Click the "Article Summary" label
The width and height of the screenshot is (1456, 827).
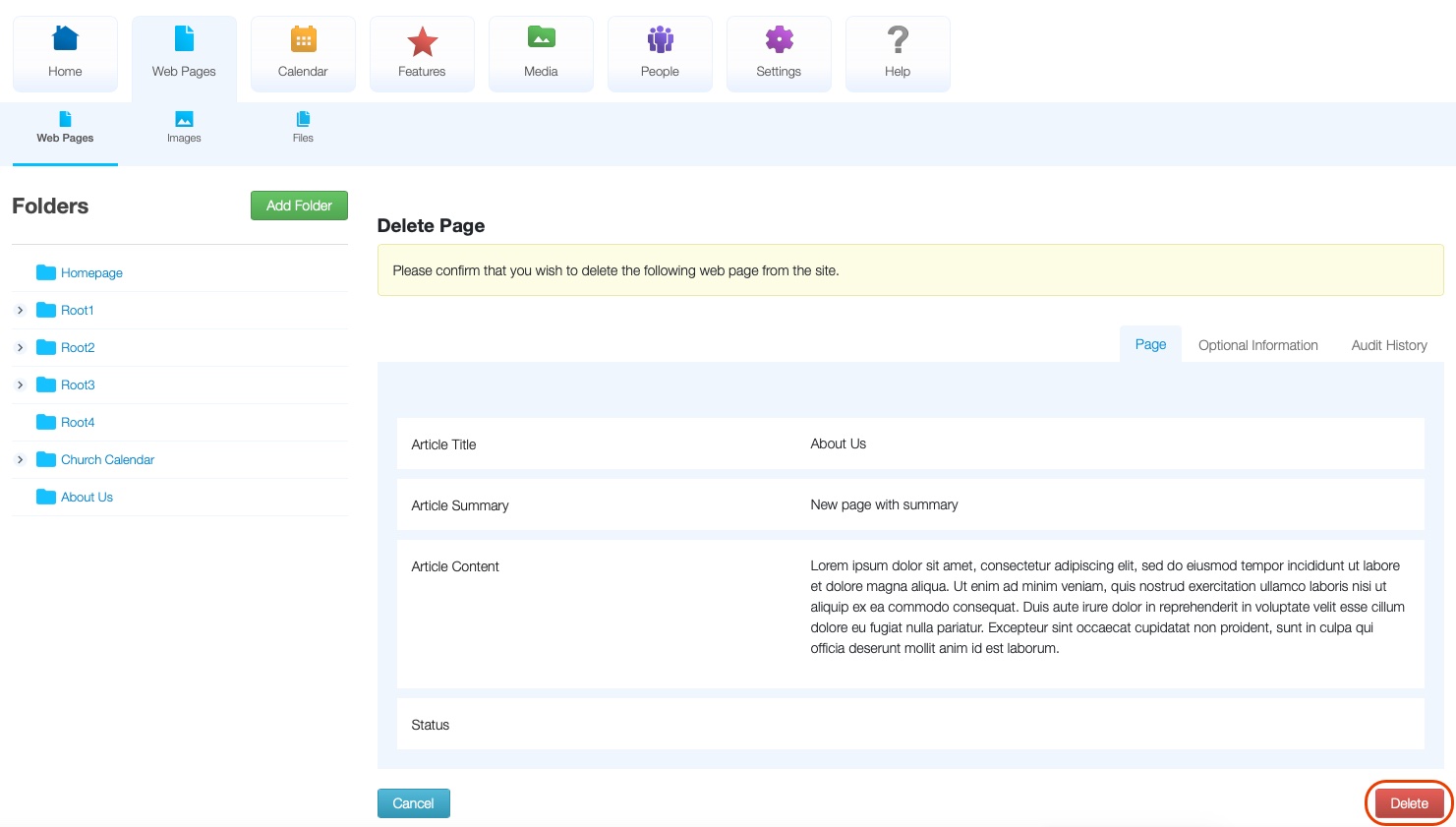coord(460,505)
